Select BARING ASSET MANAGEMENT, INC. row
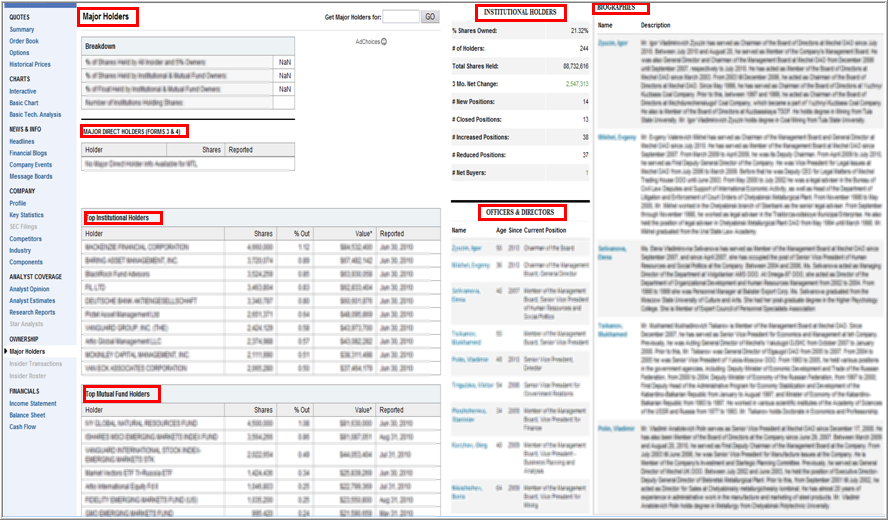 (261, 261)
